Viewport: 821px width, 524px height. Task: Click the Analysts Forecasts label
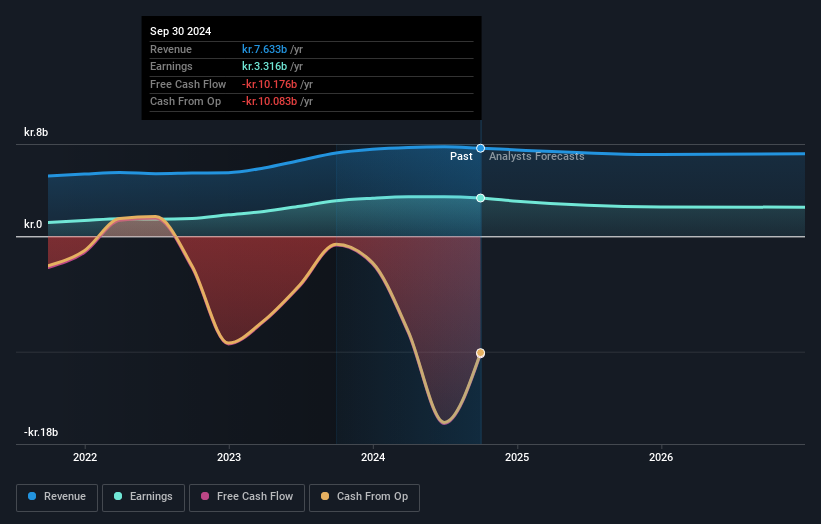(x=537, y=157)
